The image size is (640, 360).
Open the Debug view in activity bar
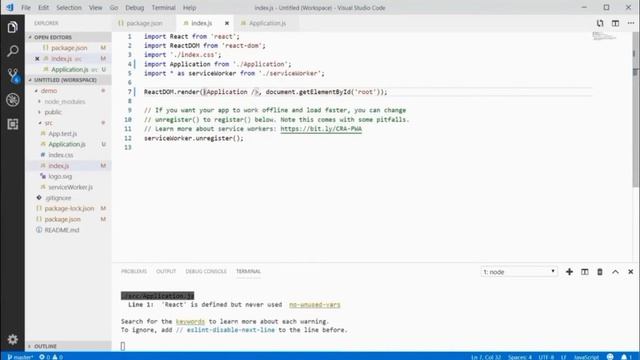click(12, 100)
